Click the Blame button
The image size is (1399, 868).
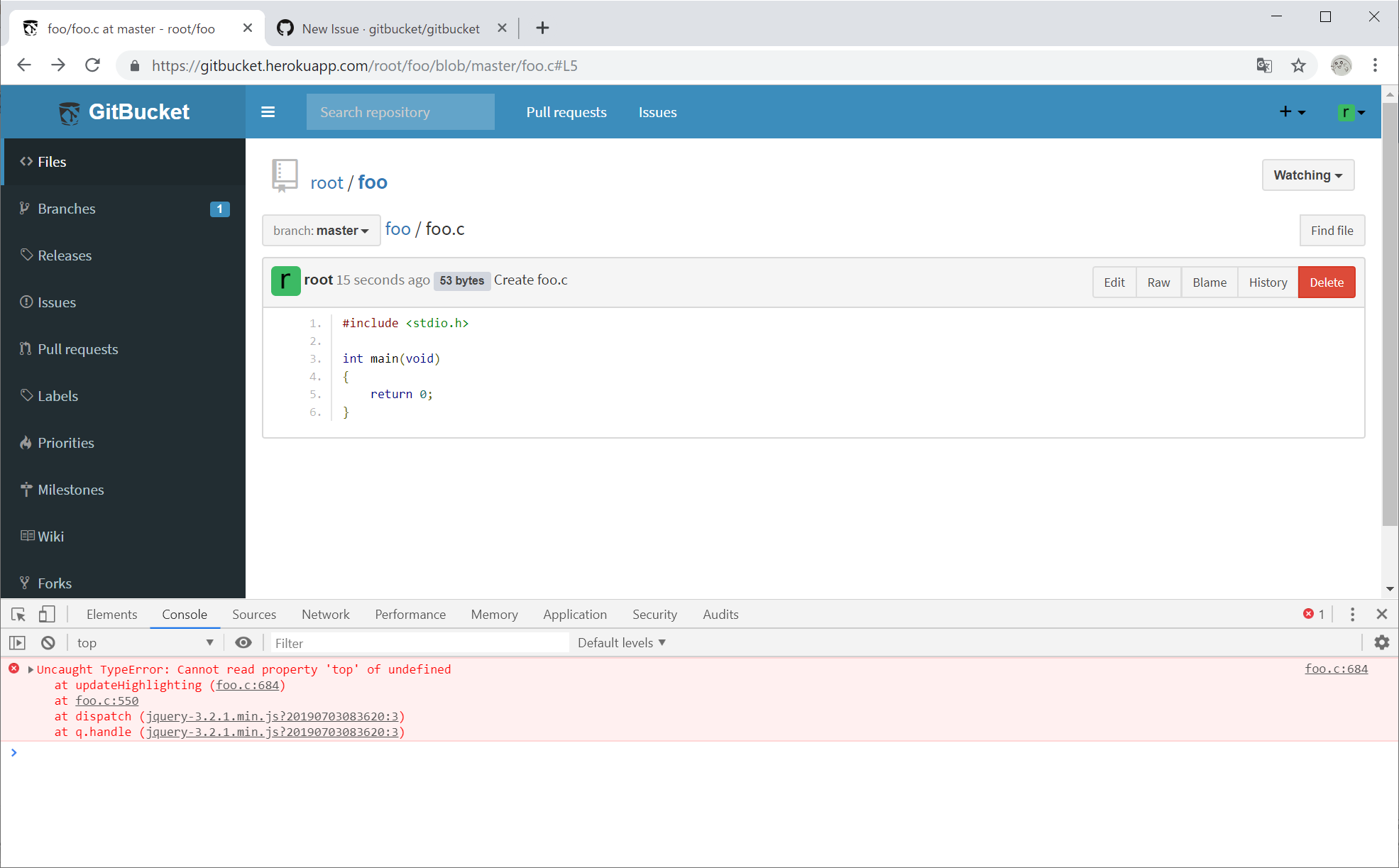coord(1209,282)
